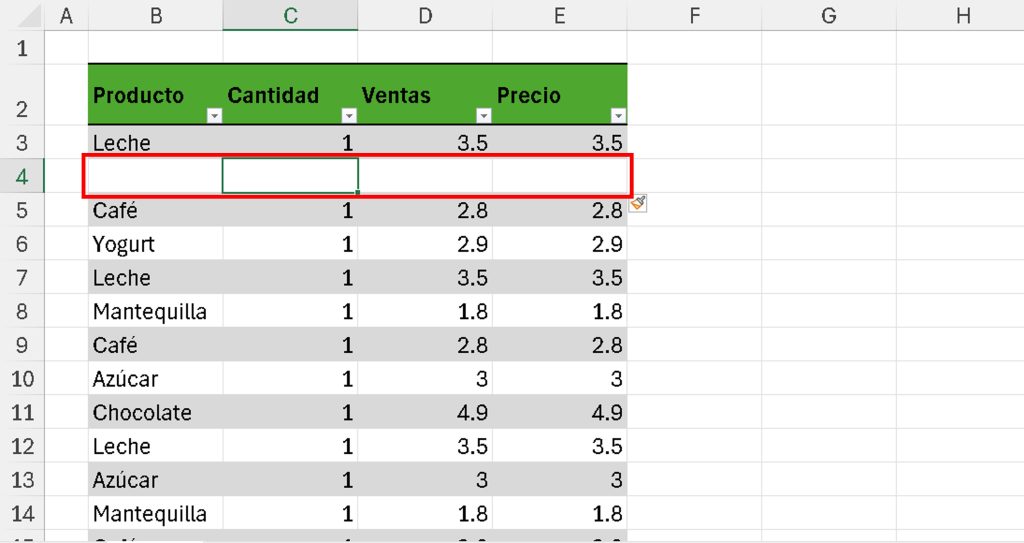The width and height of the screenshot is (1024, 543).
Task: Select the 2.9 value in Precio column
Action: [606, 244]
